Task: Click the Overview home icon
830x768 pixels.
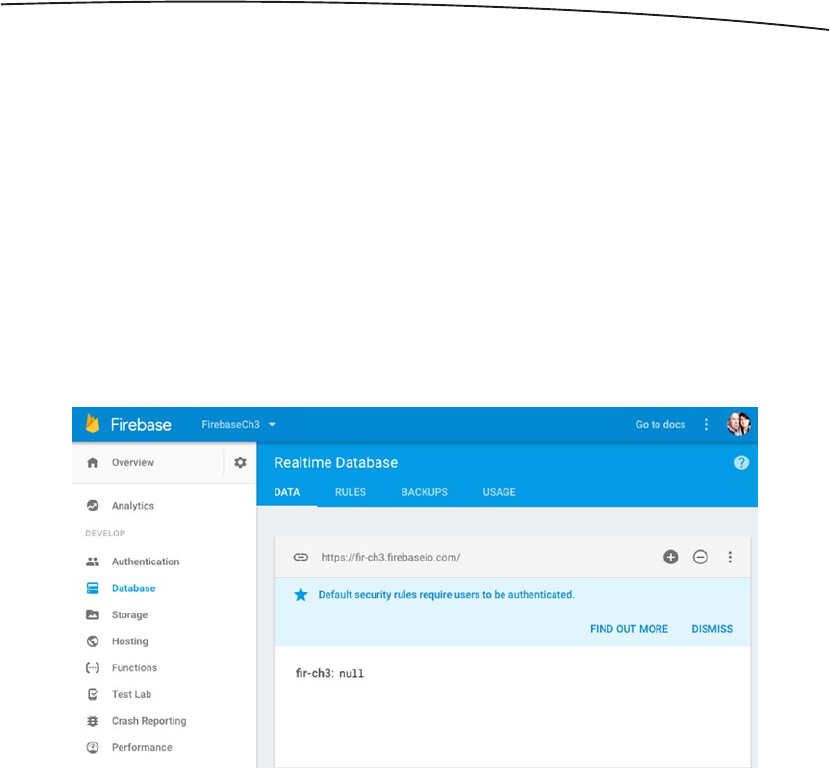Action: (x=93, y=463)
